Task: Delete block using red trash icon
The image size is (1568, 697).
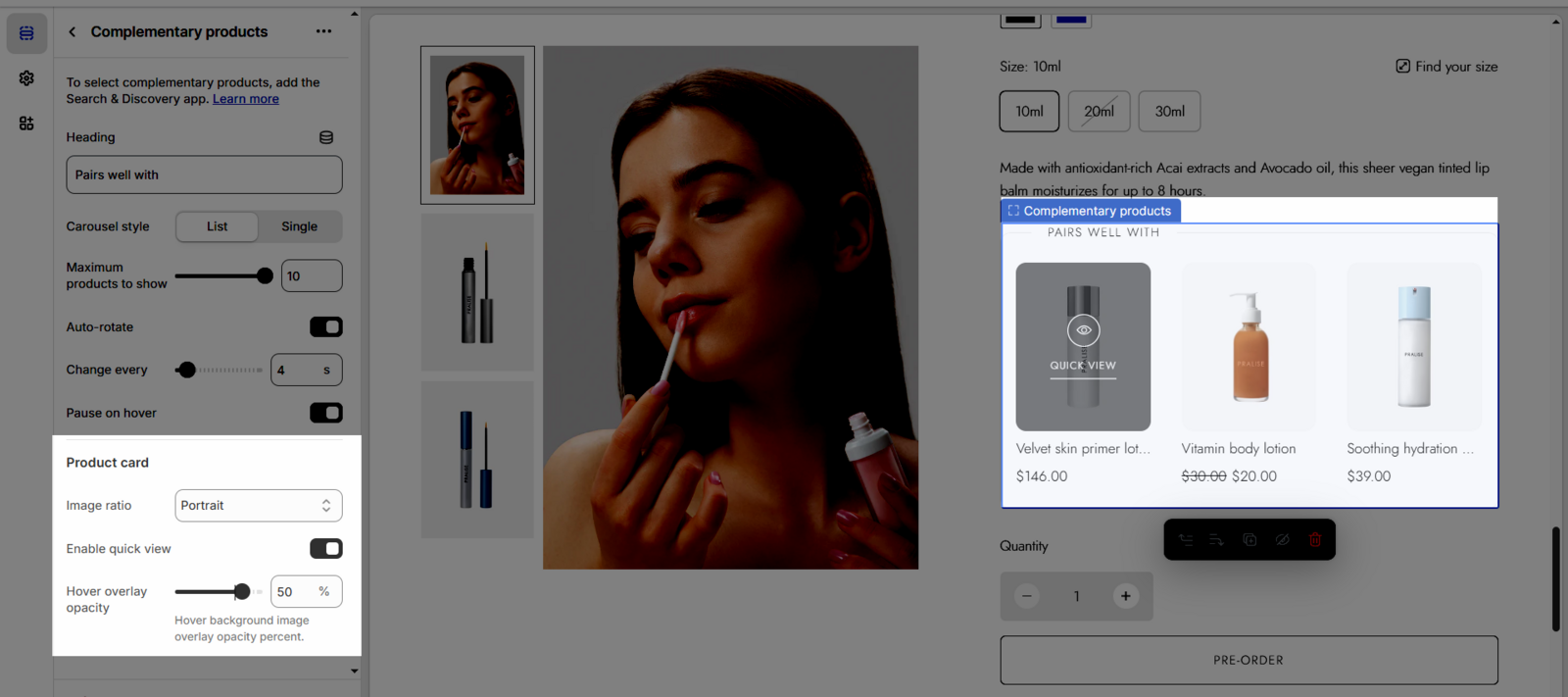Action: (1315, 540)
